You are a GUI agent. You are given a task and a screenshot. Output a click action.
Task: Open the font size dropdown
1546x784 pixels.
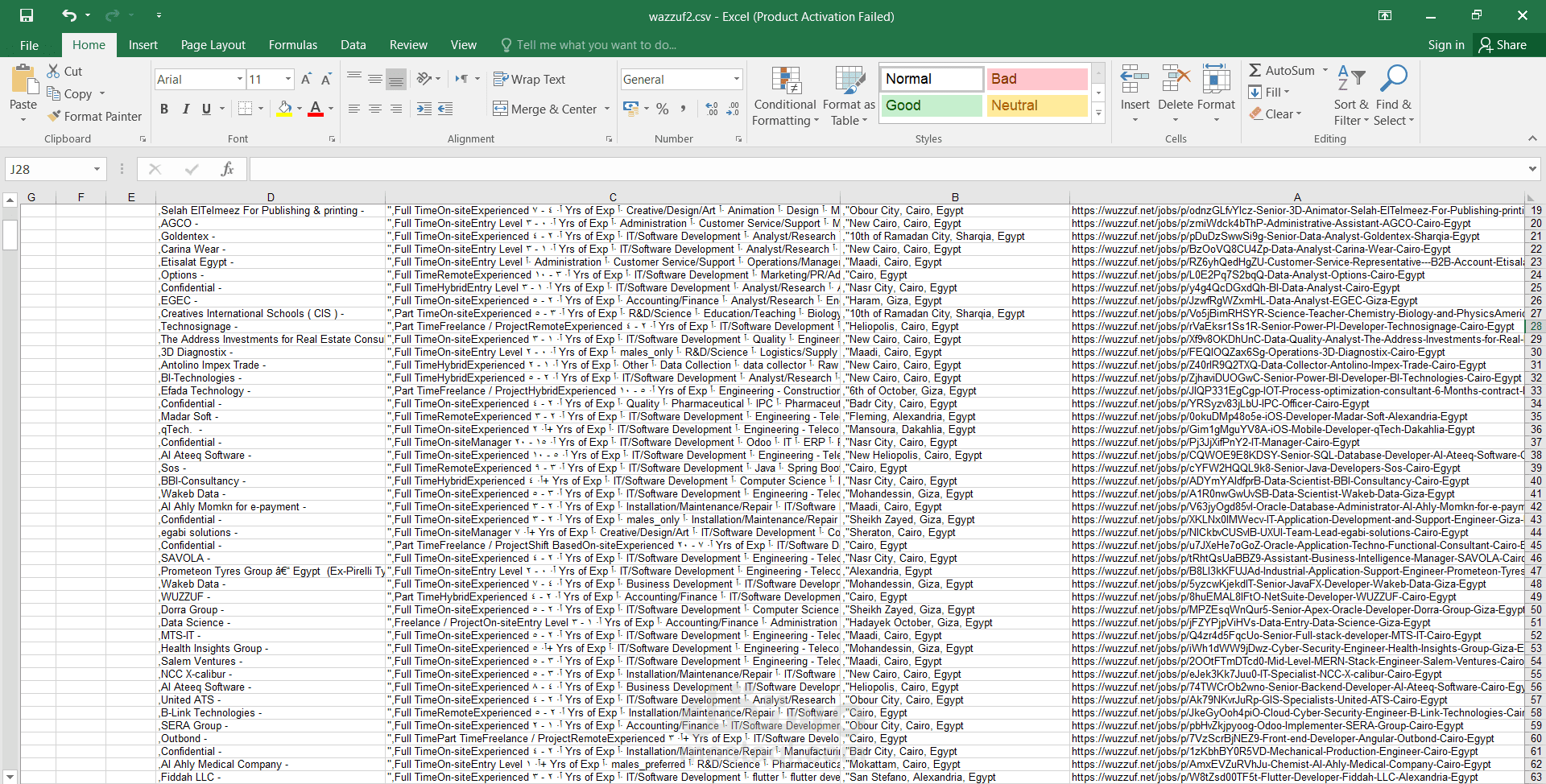click(288, 79)
